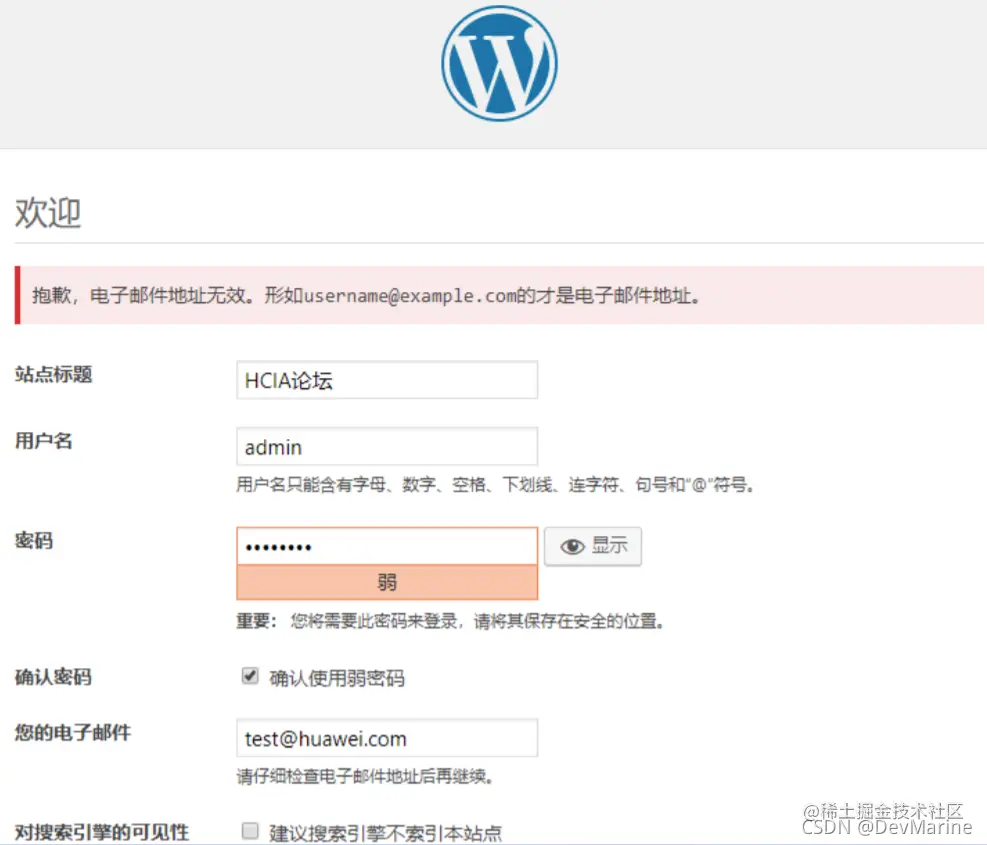Screen dimensions: 987x845
Task: Click the 重要 password reminder text
Action: coord(451,621)
